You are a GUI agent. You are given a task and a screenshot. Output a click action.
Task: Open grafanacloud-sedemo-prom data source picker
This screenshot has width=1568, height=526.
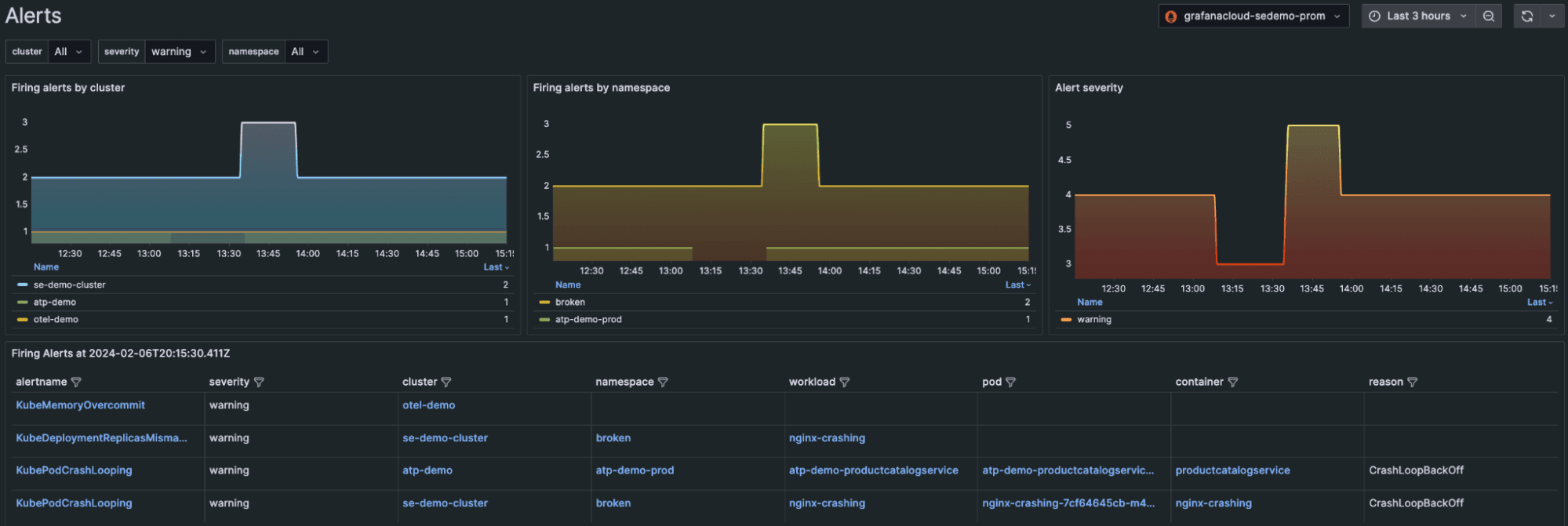[1253, 16]
